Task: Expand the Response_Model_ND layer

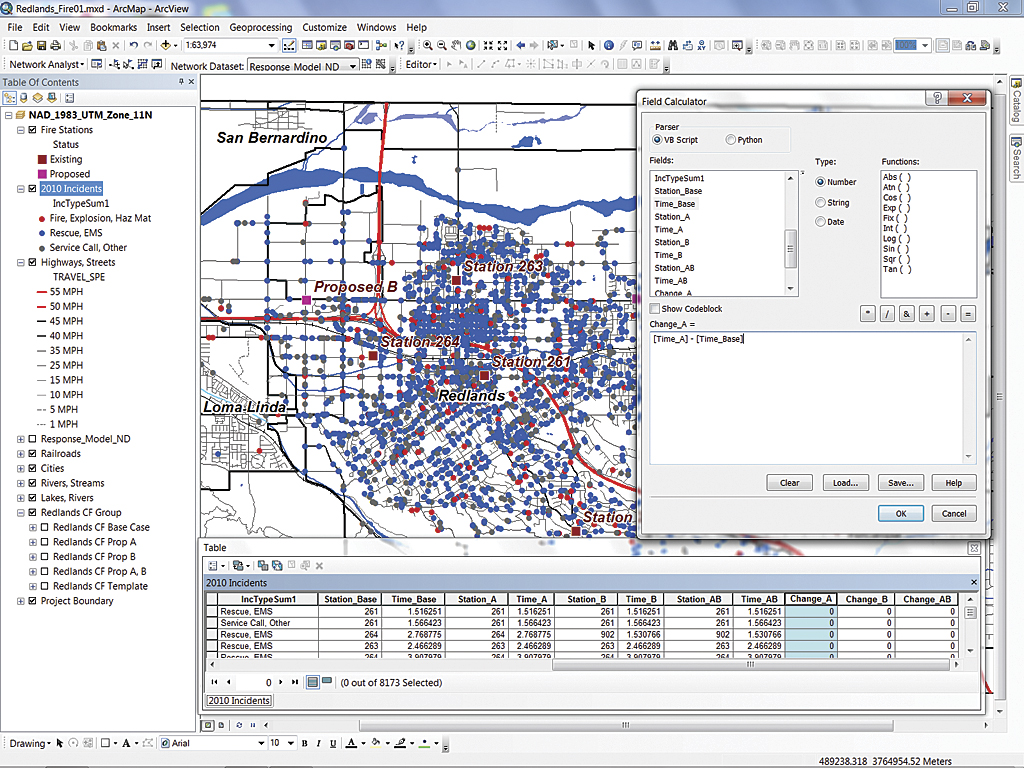Action: [21, 439]
